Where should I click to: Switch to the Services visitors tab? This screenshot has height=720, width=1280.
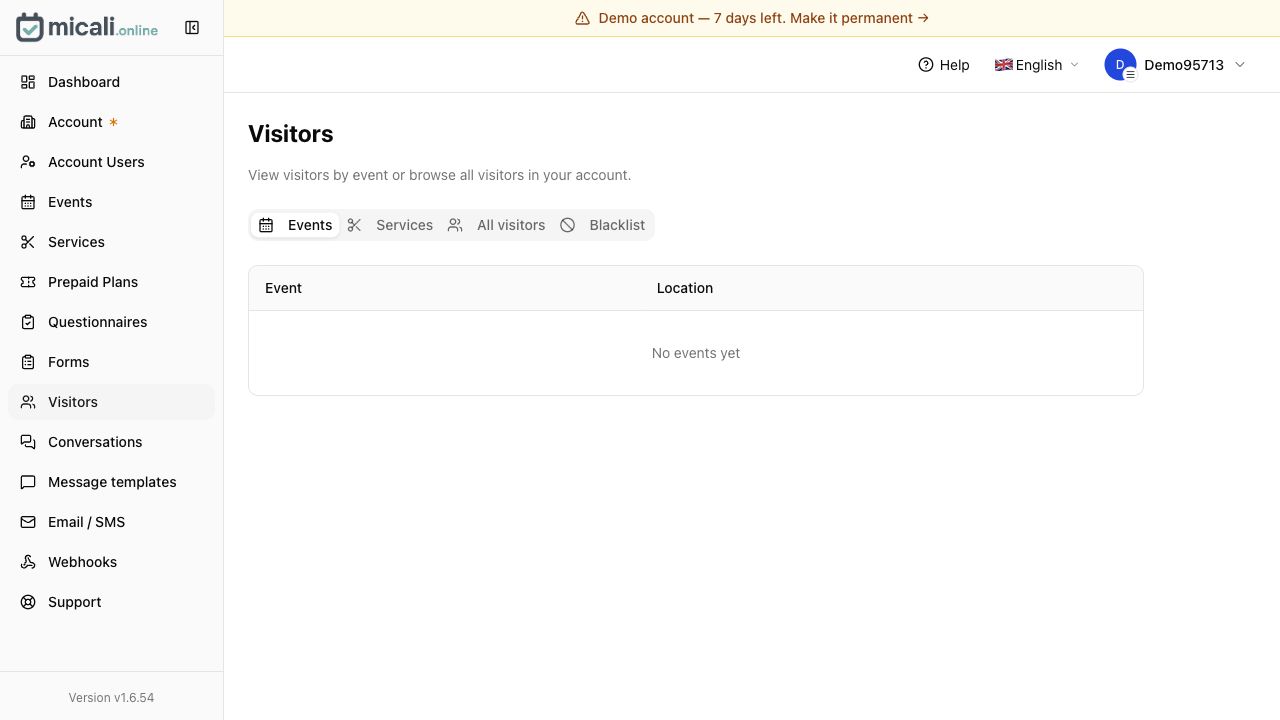tap(390, 225)
